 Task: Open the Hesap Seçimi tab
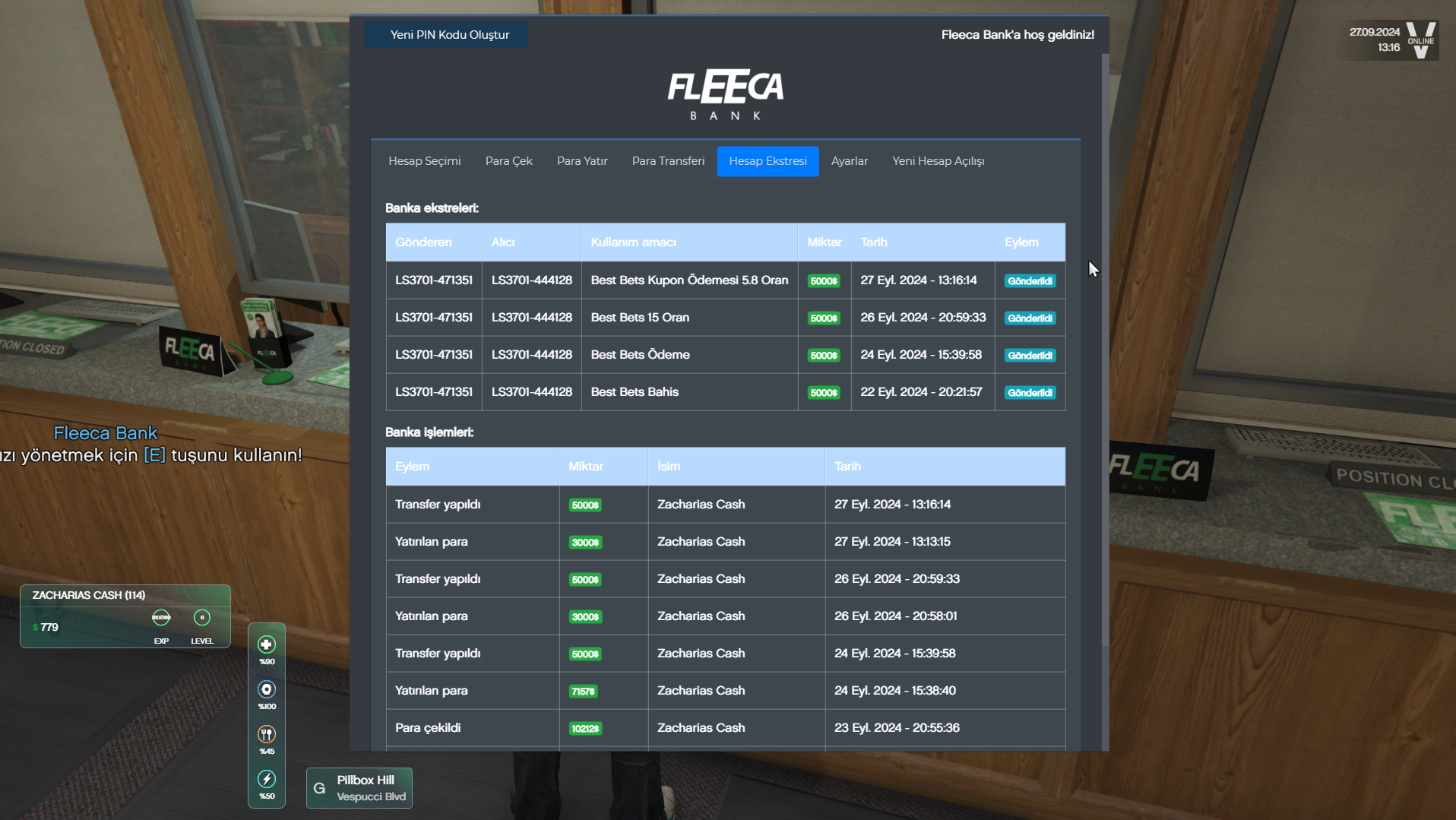point(425,161)
